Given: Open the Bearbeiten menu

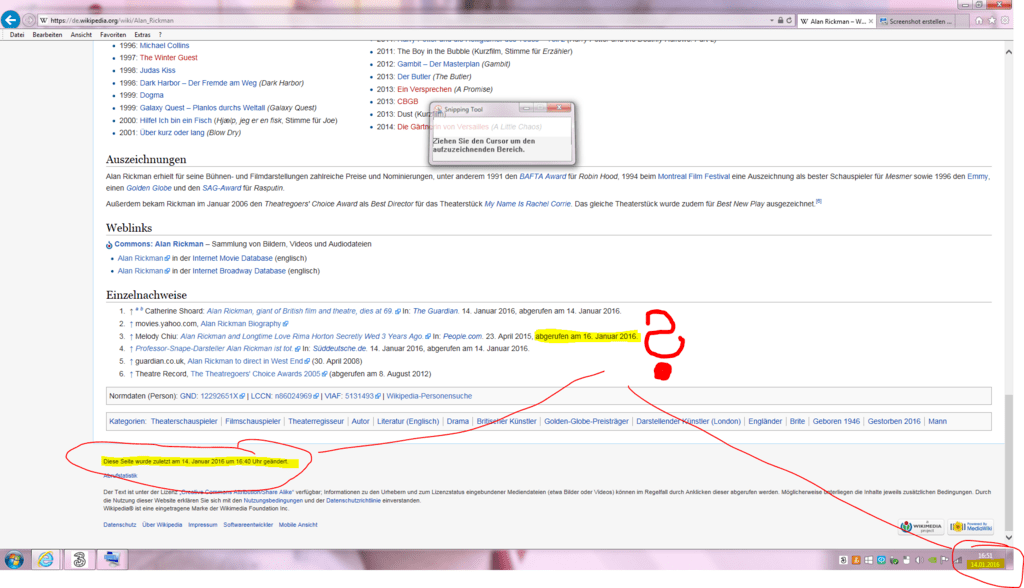Looking at the screenshot, I should click(47, 35).
